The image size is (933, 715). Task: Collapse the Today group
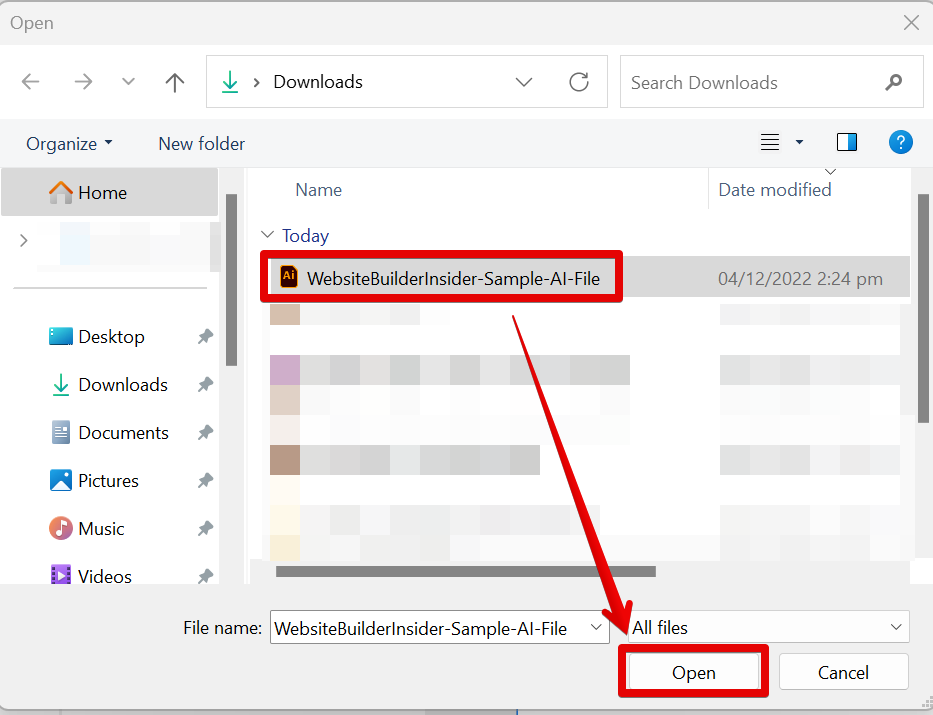pos(267,235)
